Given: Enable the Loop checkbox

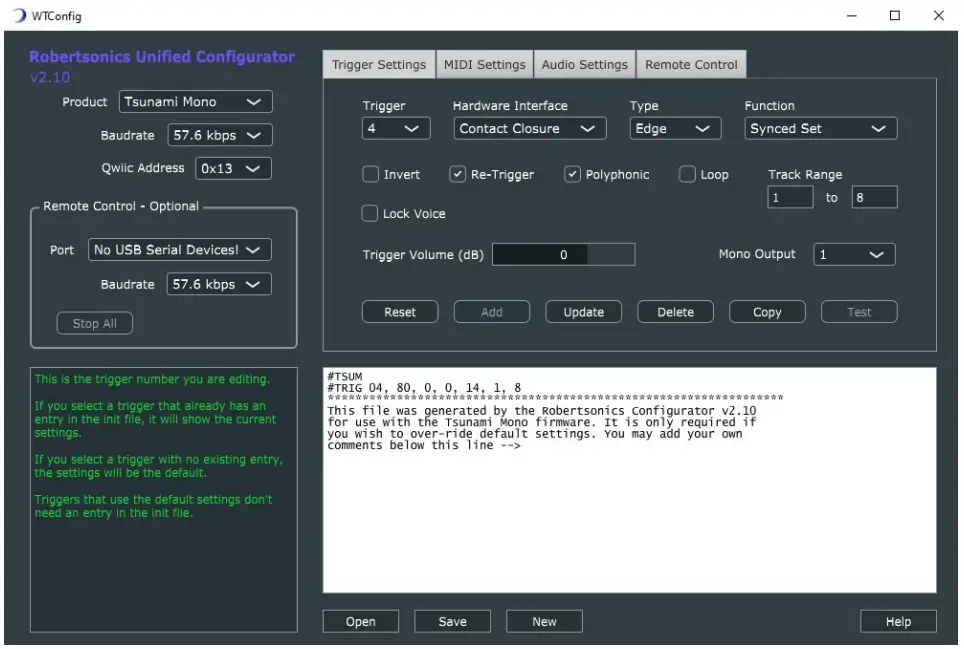Looking at the screenshot, I should [x=687, y=175].
